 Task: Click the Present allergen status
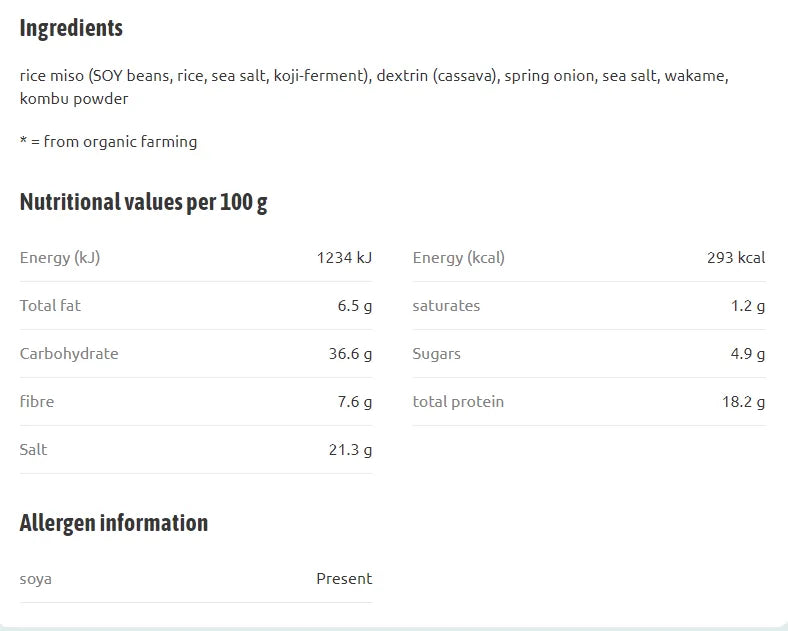pos(344,579)
